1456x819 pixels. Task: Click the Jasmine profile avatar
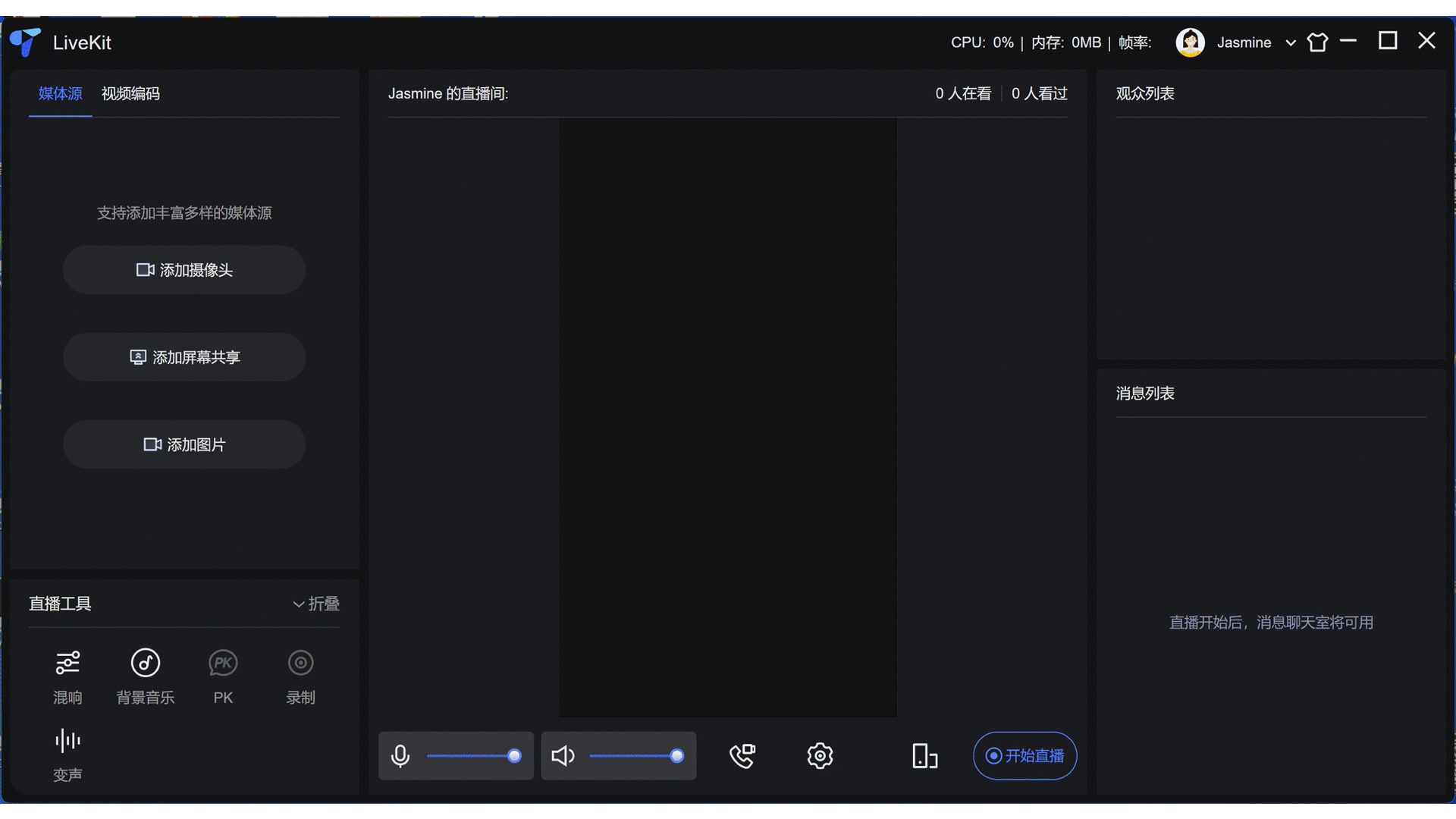click(x=1190, y=42)
